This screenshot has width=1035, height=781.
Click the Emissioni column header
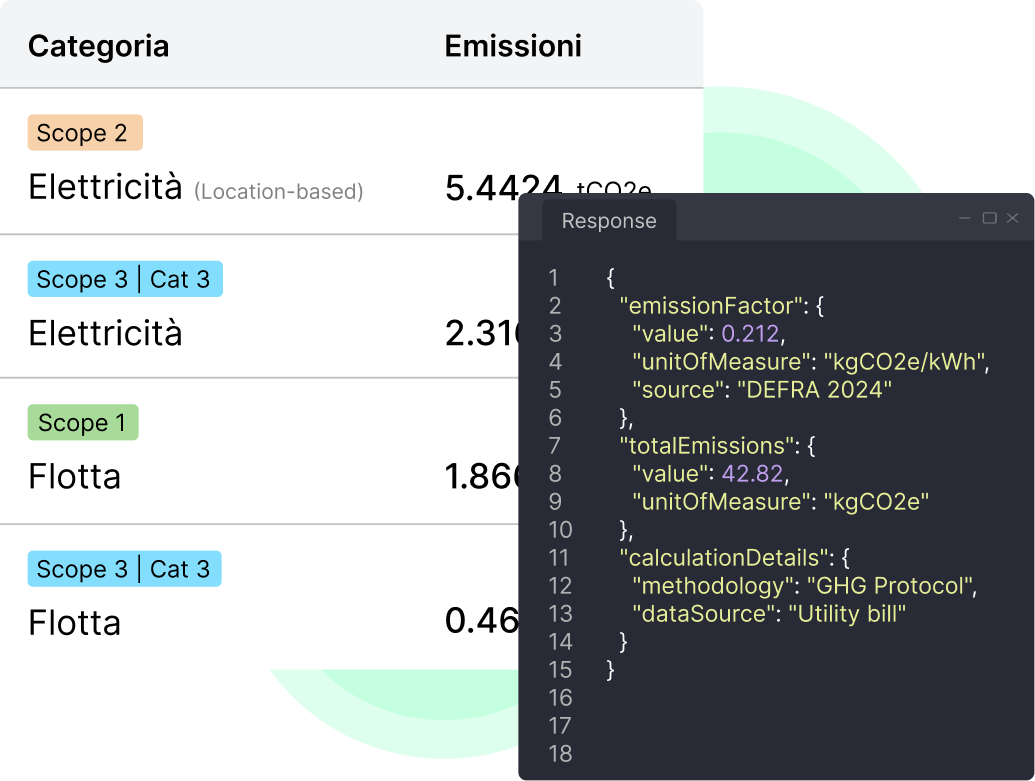(513, 45)
